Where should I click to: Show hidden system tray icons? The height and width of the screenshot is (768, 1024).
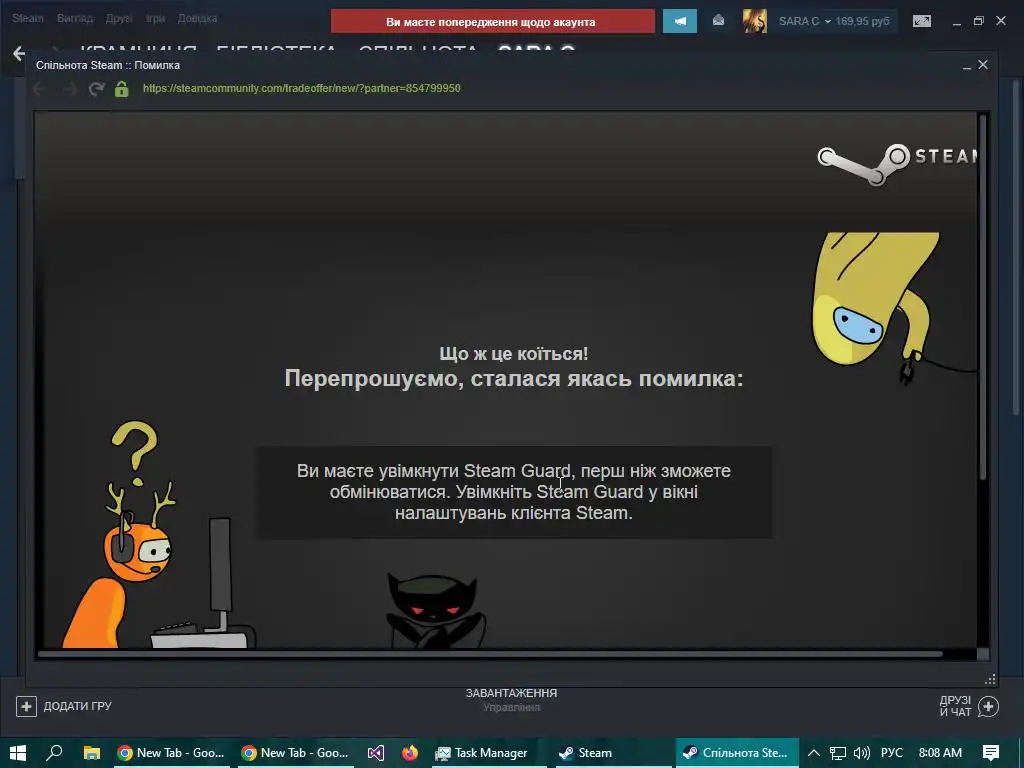tap(814, 753)
